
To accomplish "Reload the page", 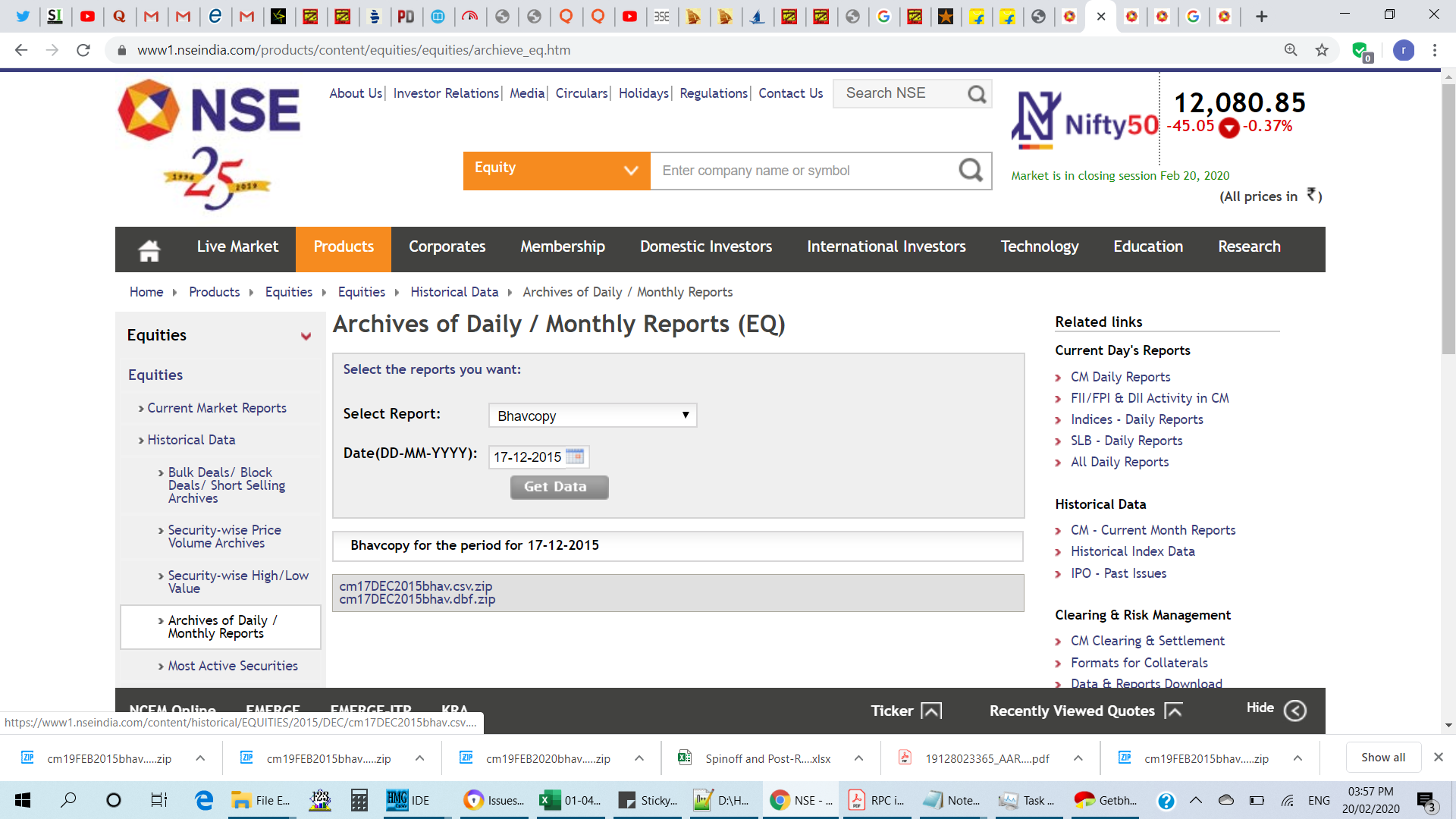I will [83, 50].
